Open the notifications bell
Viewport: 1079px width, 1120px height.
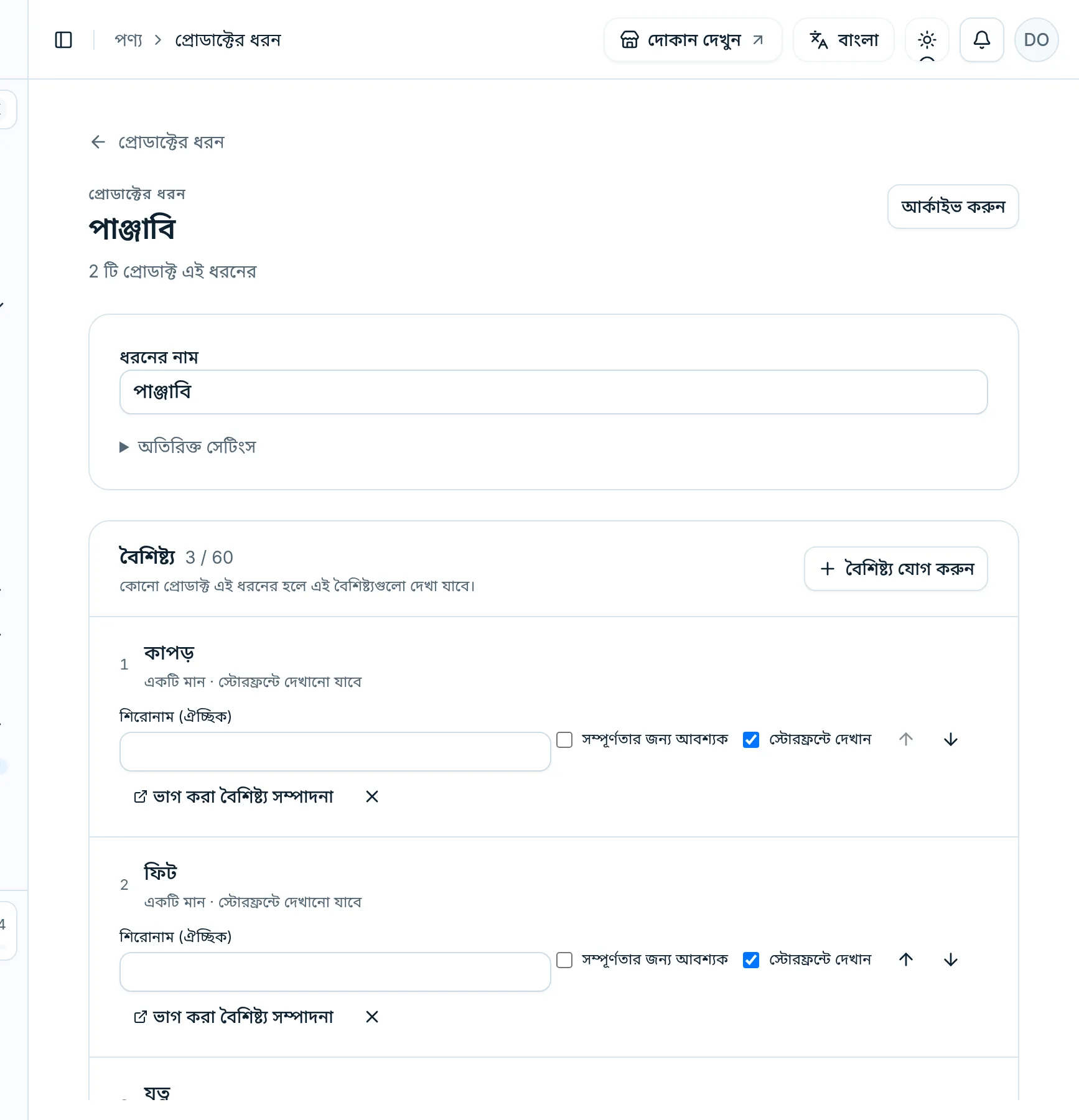(982, 40)
